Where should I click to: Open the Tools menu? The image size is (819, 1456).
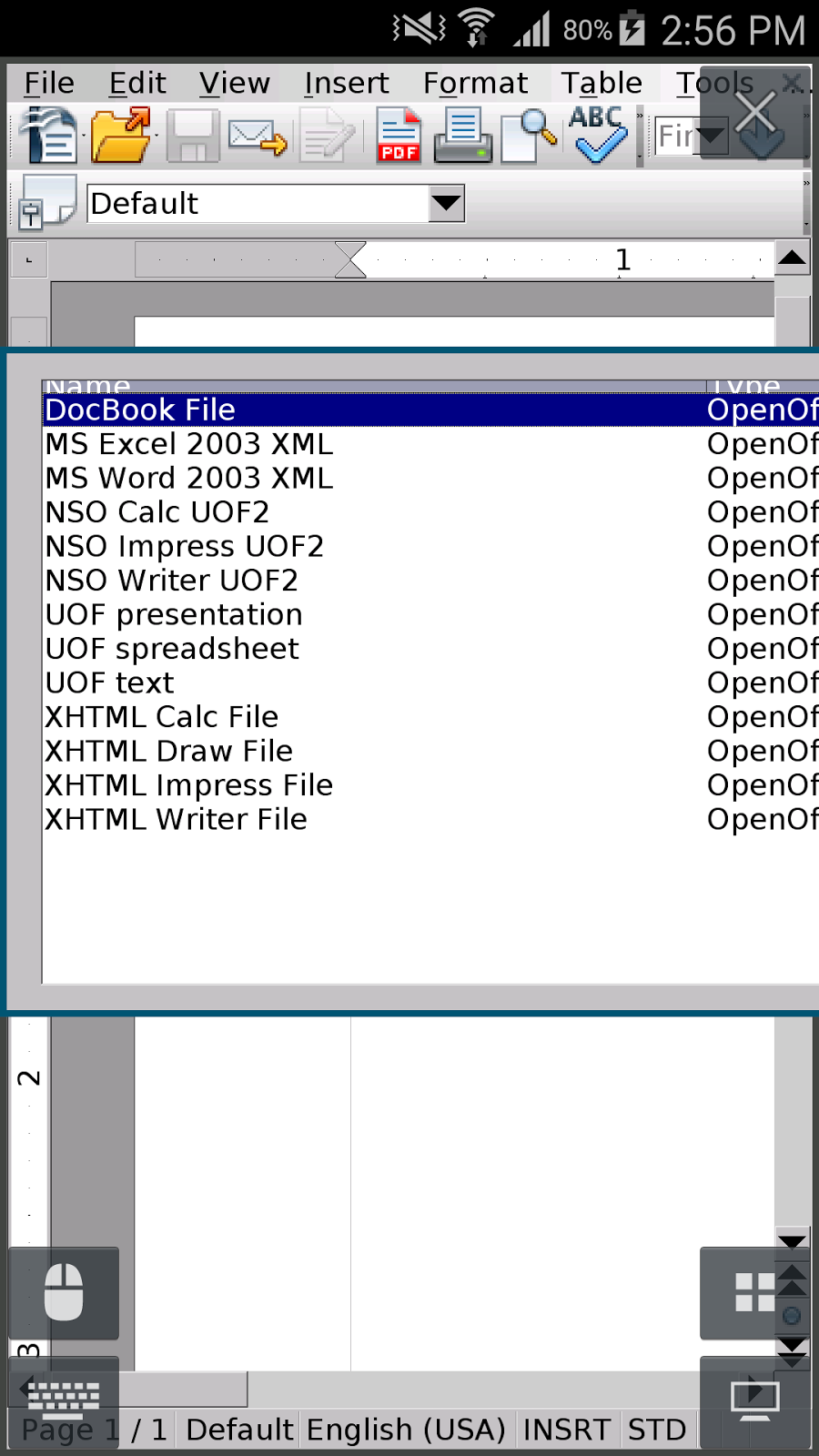(x=714, y=83)
